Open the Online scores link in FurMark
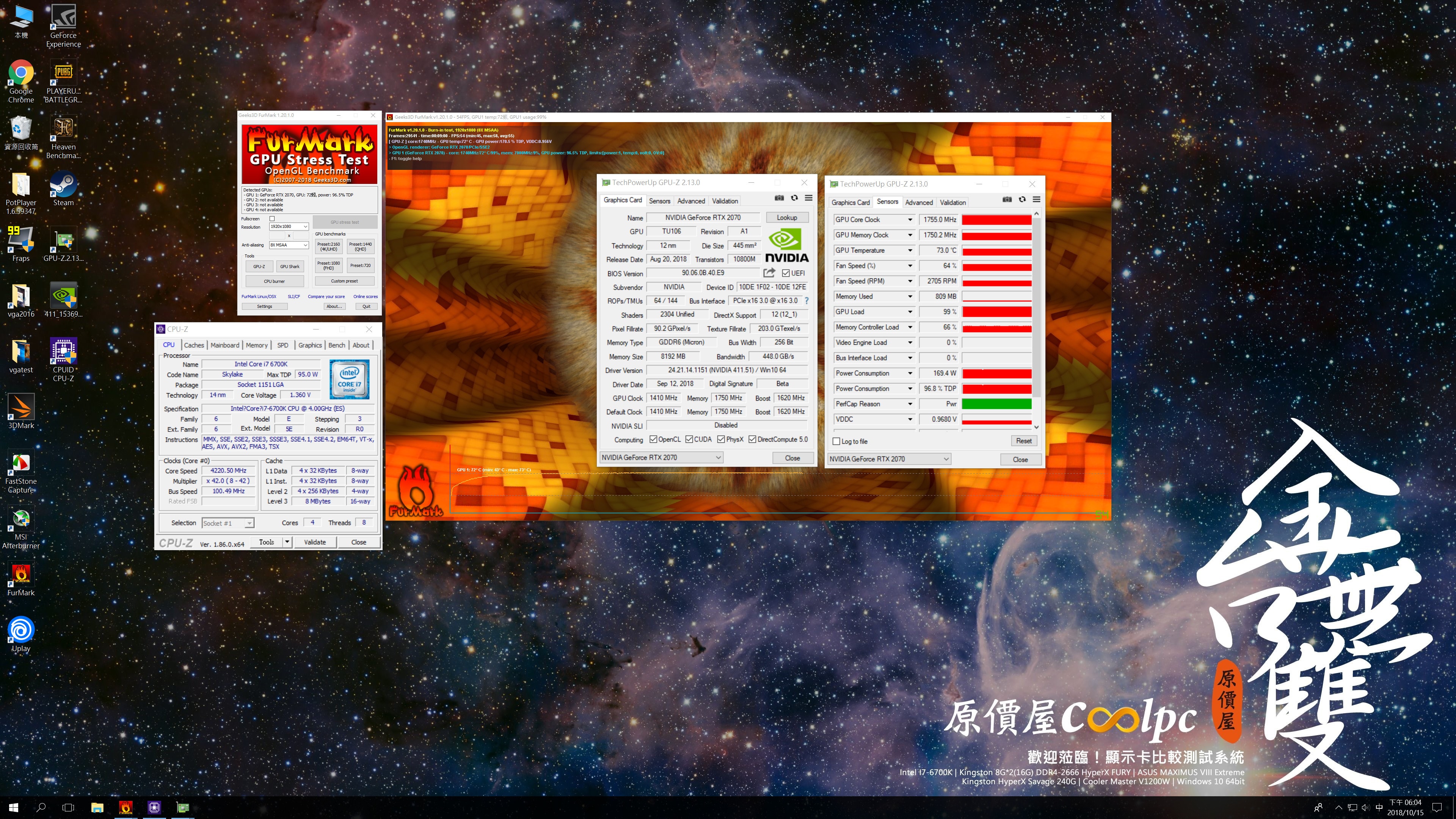The height and width of the screenshot is (819, 1456). tap(366, 297)
